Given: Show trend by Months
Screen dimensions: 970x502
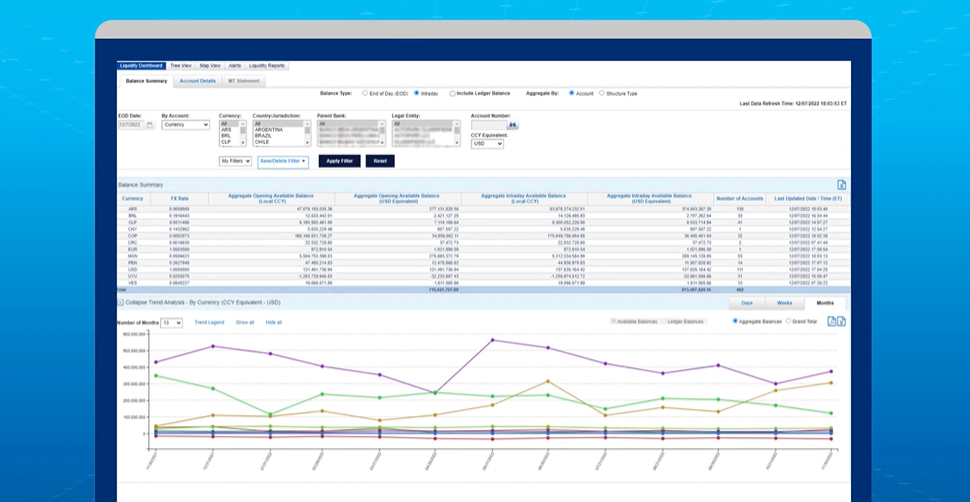Looking at the screenshot, I should [825, 303].
